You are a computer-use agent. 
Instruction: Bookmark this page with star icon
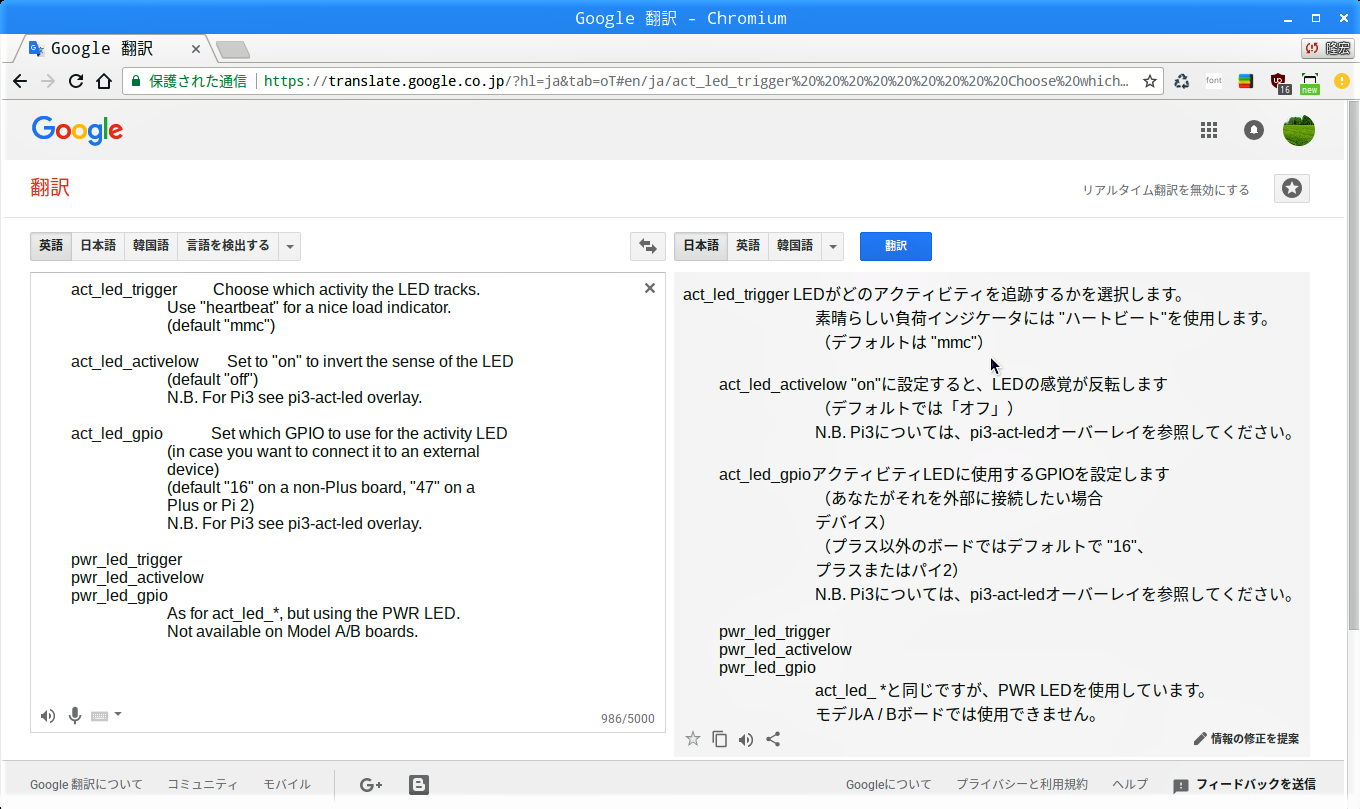[1150, 81]
